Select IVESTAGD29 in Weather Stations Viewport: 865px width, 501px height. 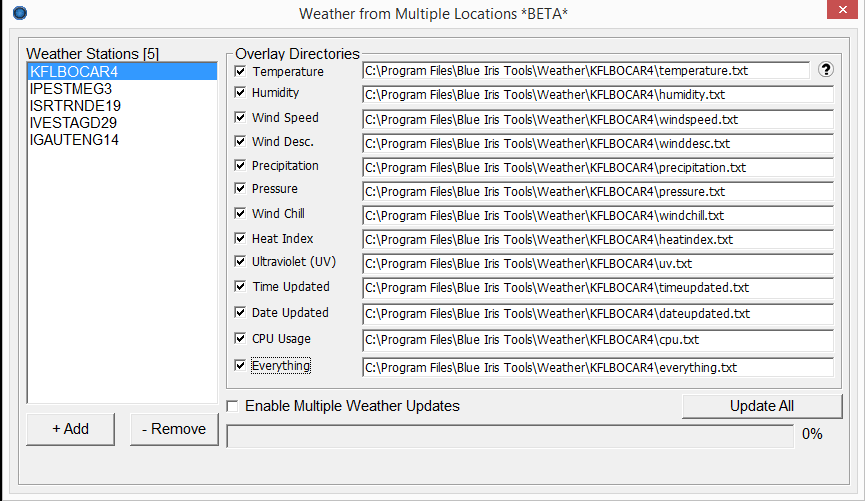[73, 123]
